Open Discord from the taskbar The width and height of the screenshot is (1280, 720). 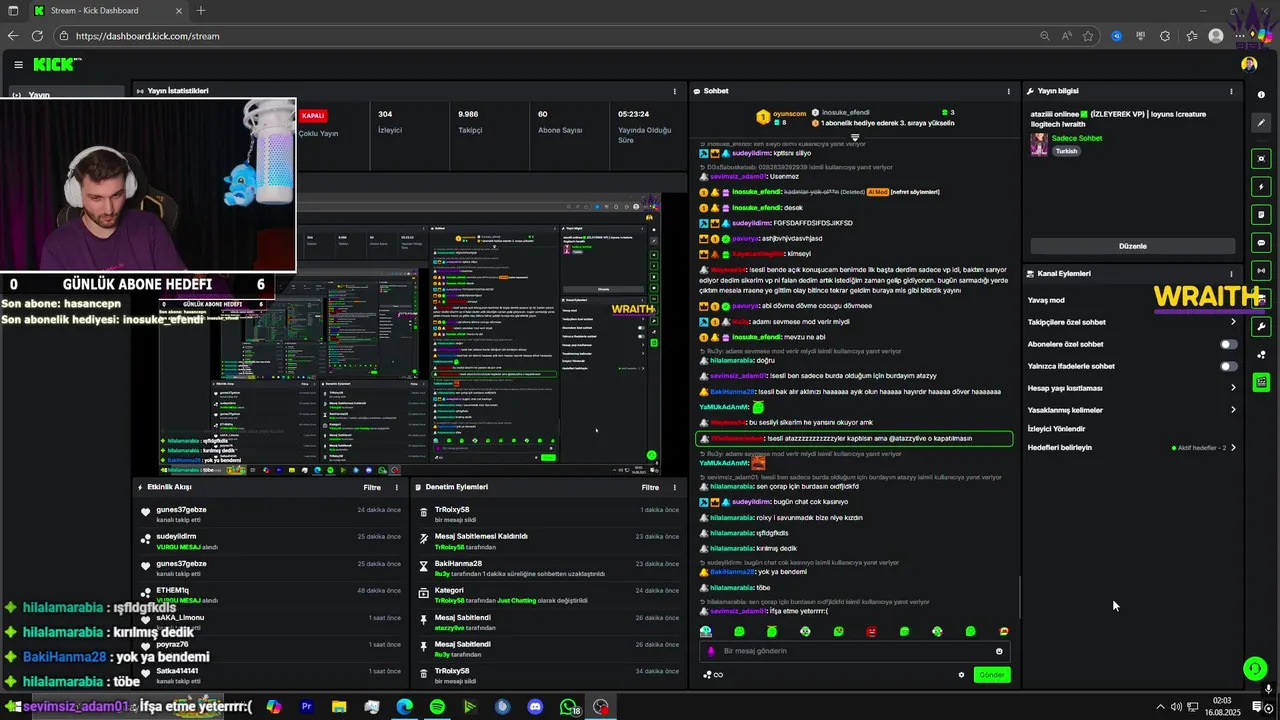point(535,707)
